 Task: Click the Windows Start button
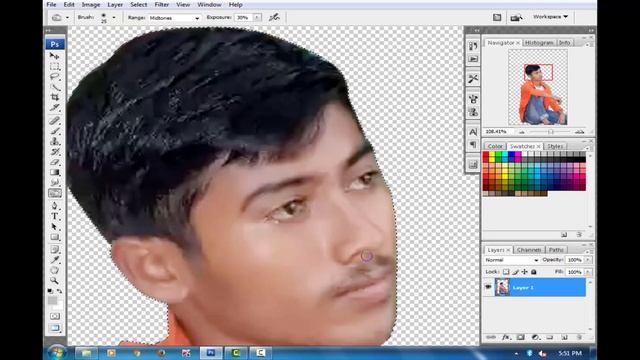[x=57, y=353]
